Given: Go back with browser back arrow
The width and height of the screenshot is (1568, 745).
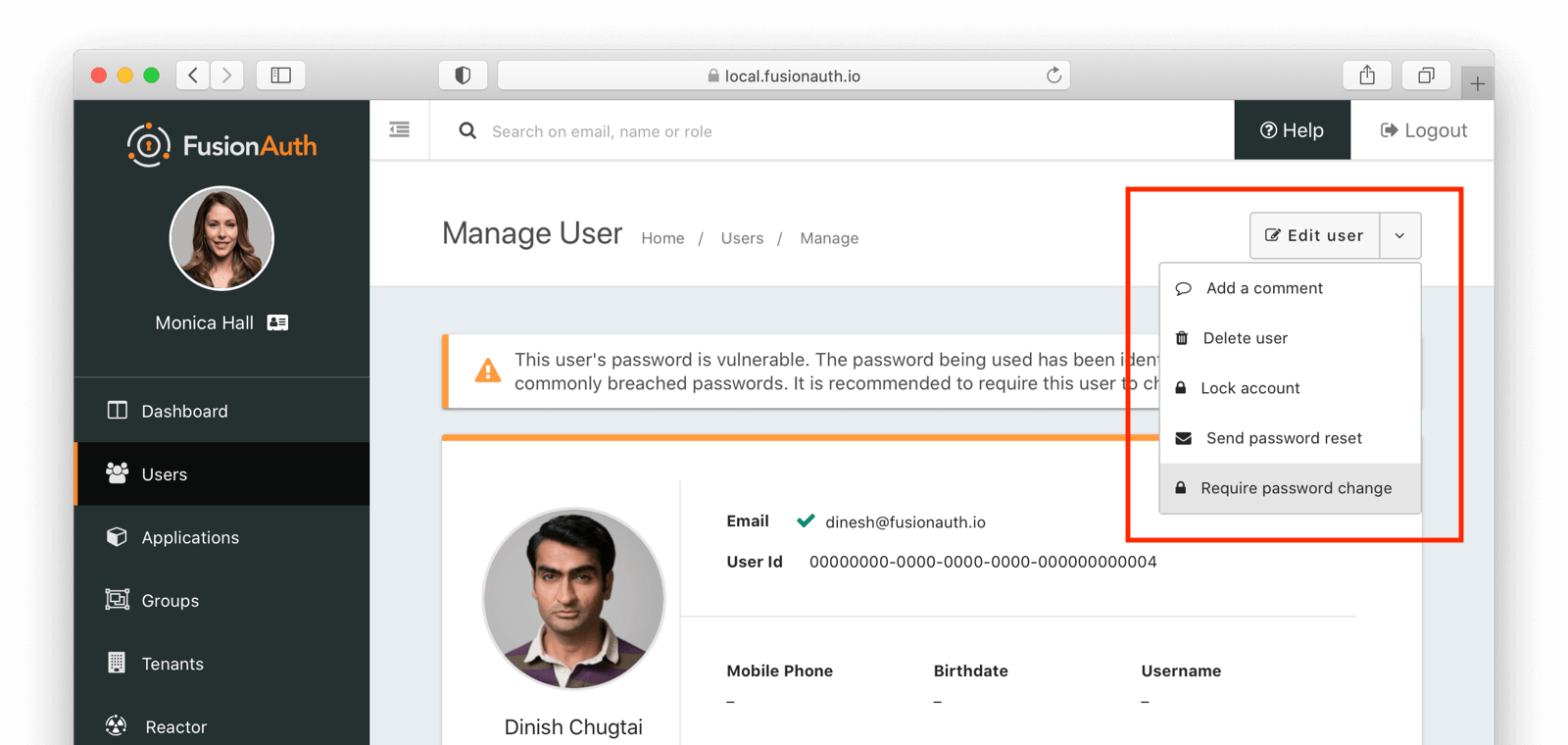Looking at the screenshot, I should [193, 75].
